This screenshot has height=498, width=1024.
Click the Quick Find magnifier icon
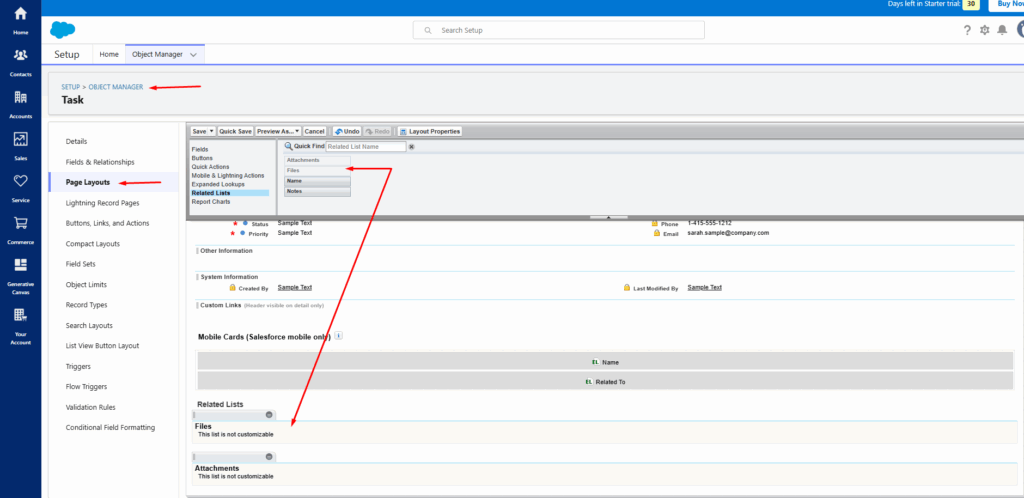(288, 146)
